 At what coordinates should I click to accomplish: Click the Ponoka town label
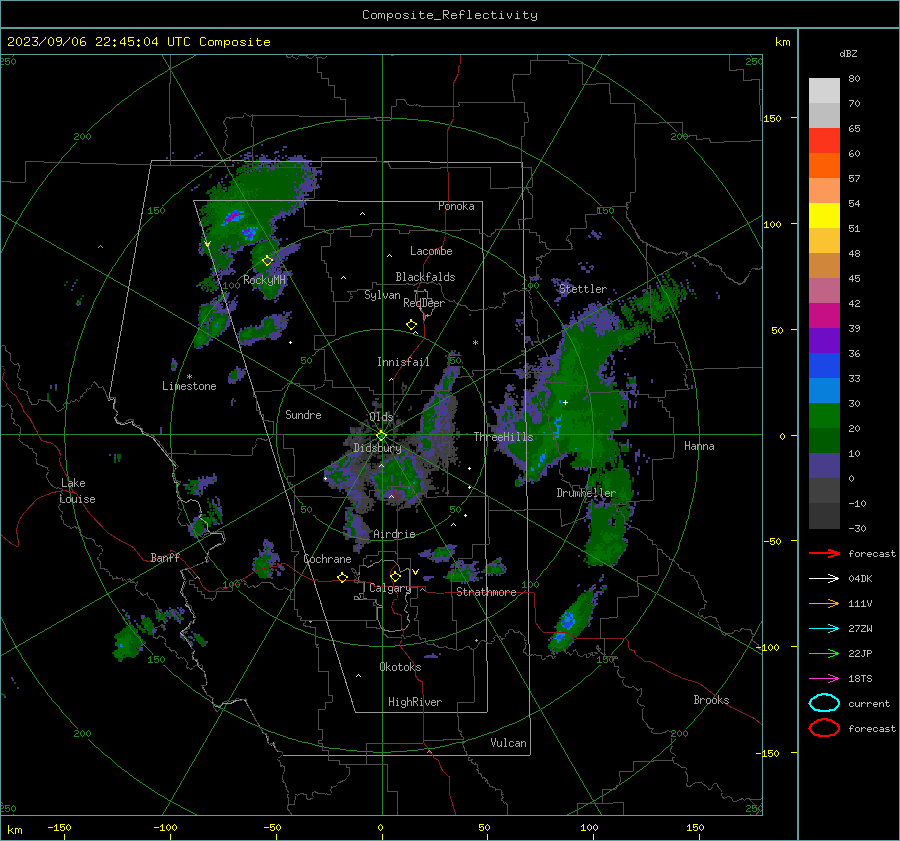pyautogui.click(x=456, y=206)
